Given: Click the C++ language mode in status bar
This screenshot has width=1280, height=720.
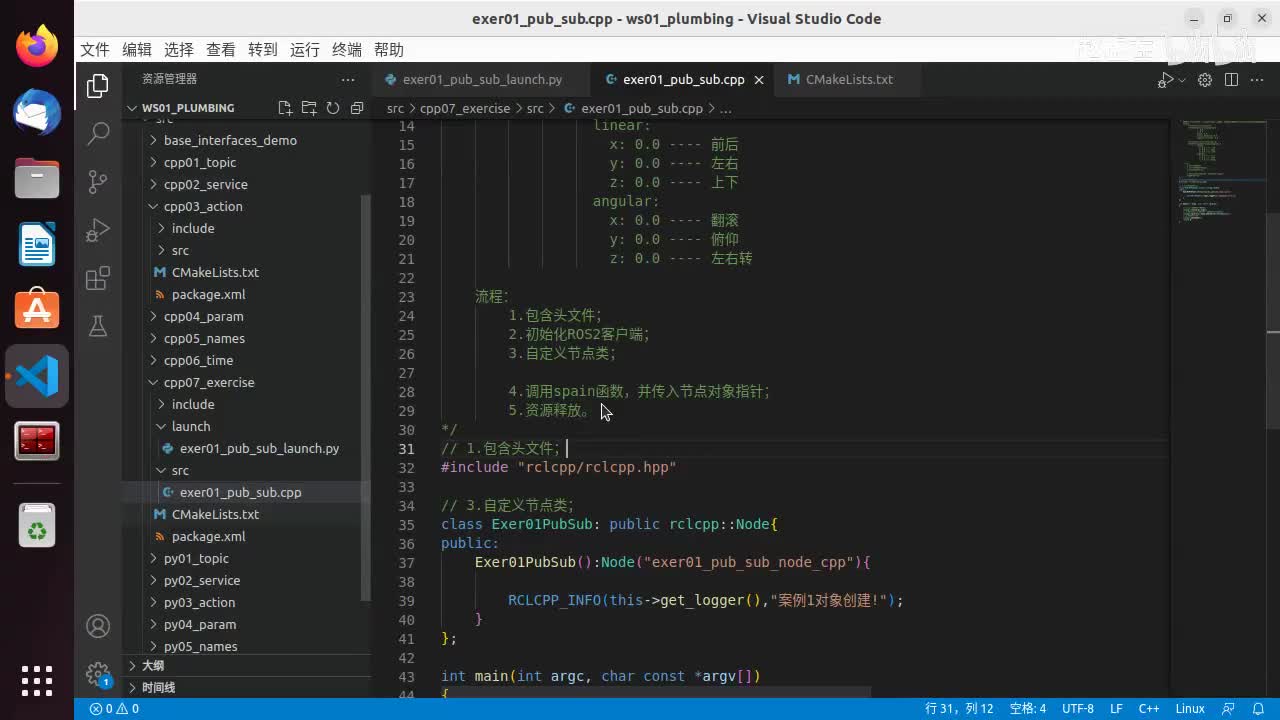Looking at the screenshot, I should pos(1149,708).
